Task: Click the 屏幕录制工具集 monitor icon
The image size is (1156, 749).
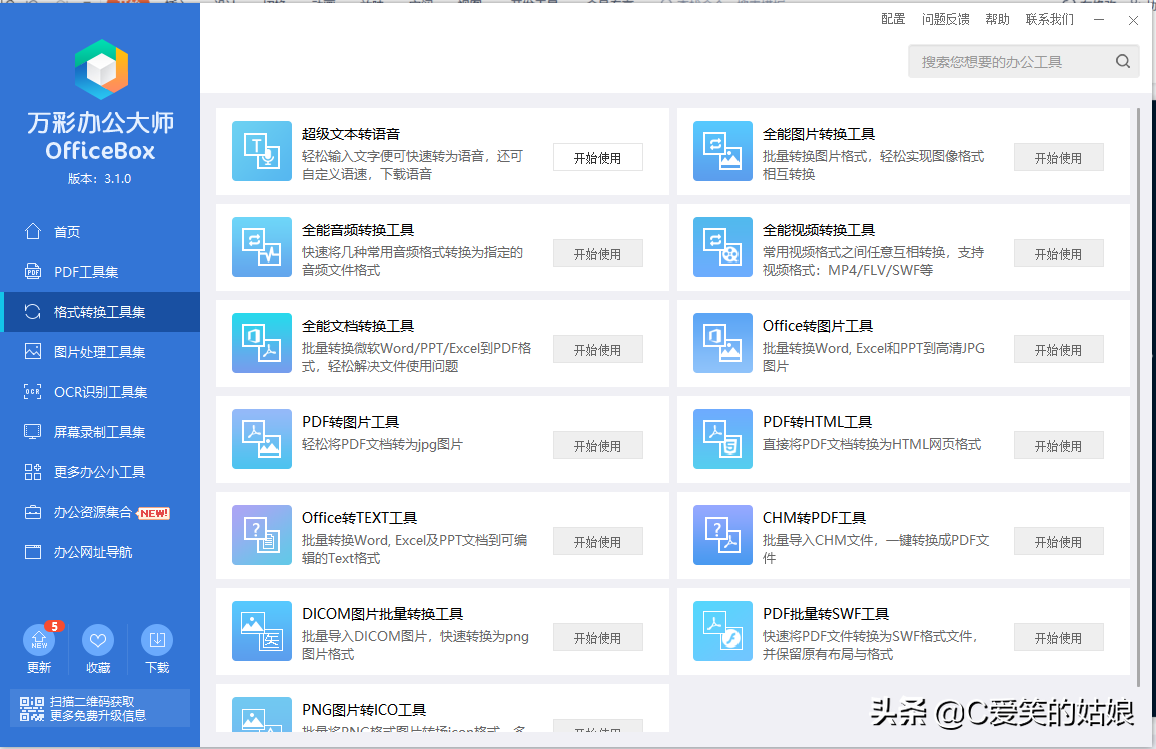Action: (x=33, y=432)
